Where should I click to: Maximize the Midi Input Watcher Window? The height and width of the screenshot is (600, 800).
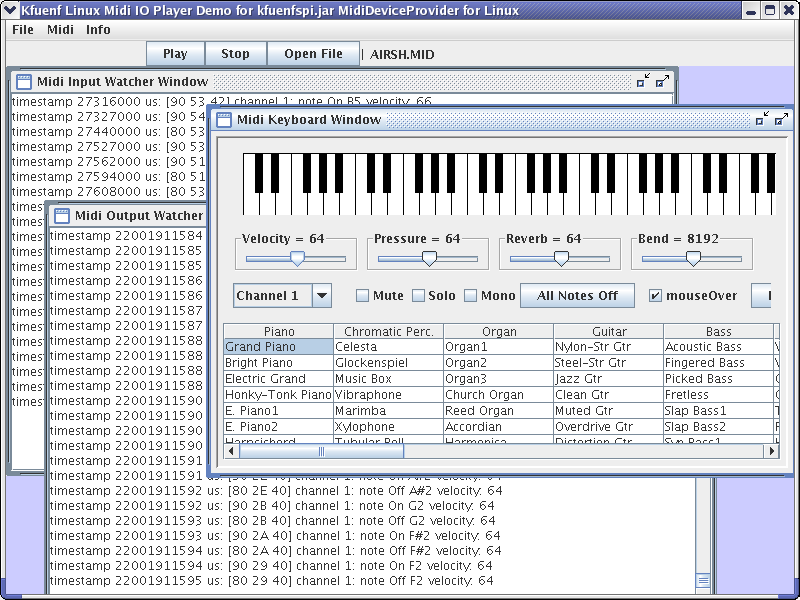click(x=662, y=81)
